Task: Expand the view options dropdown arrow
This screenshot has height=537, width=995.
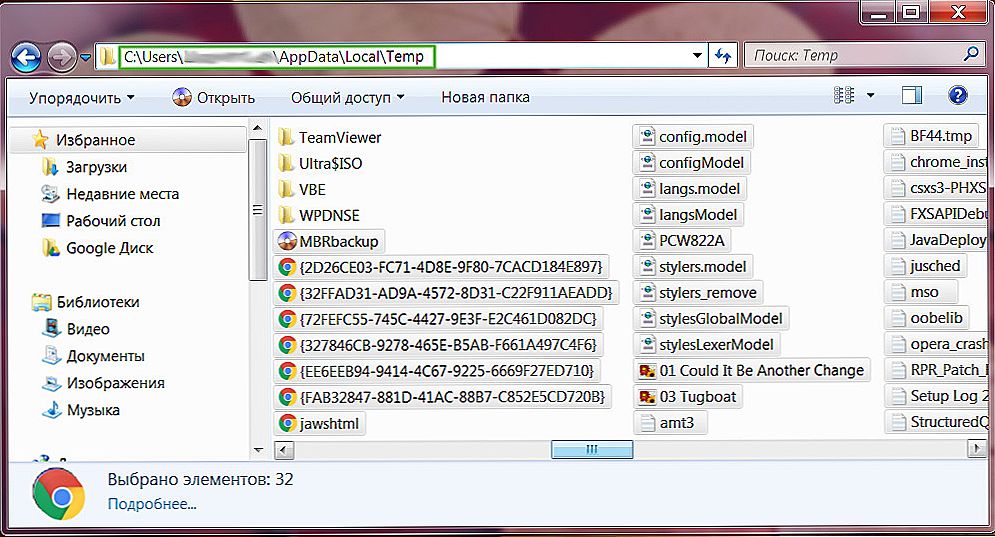Action: point(871,96)
